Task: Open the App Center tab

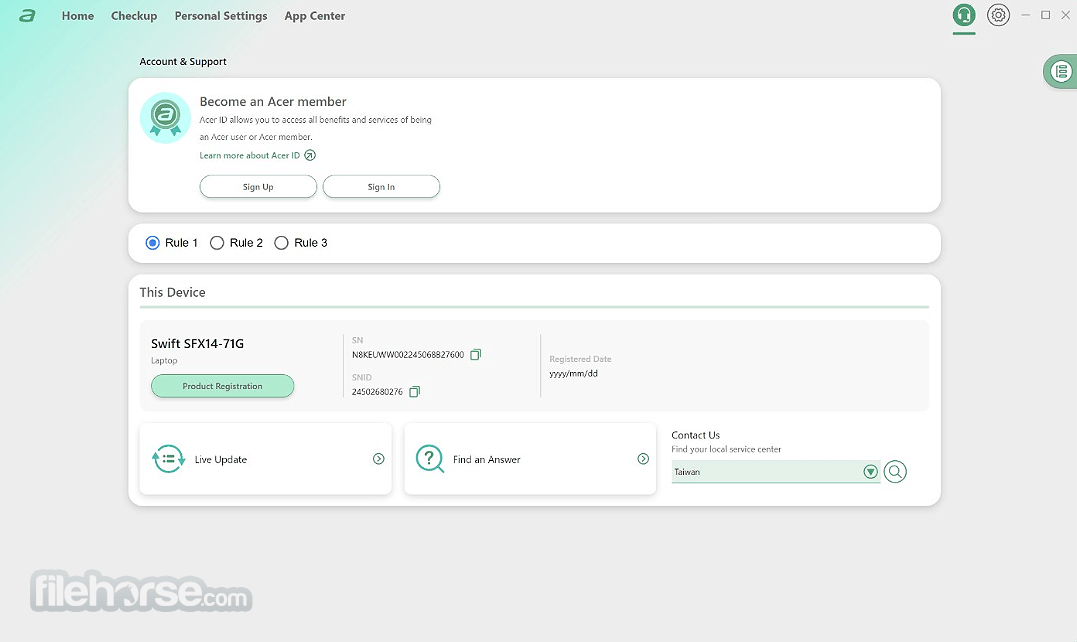Action: click(x=315, y=16)
